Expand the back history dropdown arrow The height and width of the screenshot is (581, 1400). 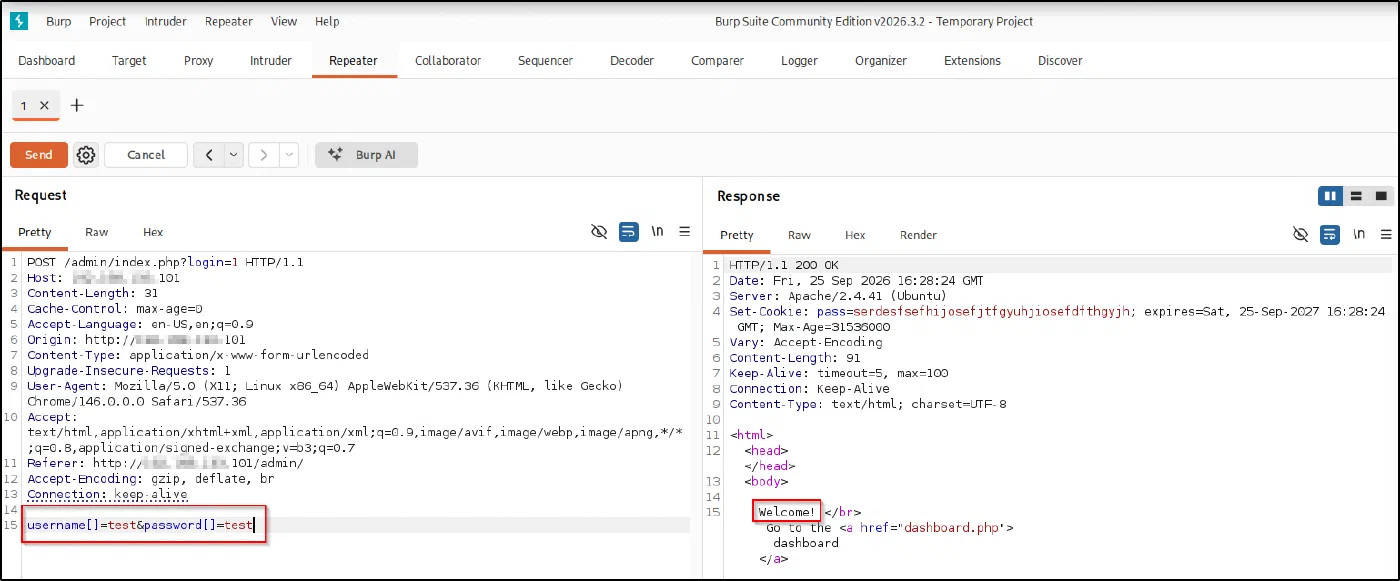tap(234, 155)
